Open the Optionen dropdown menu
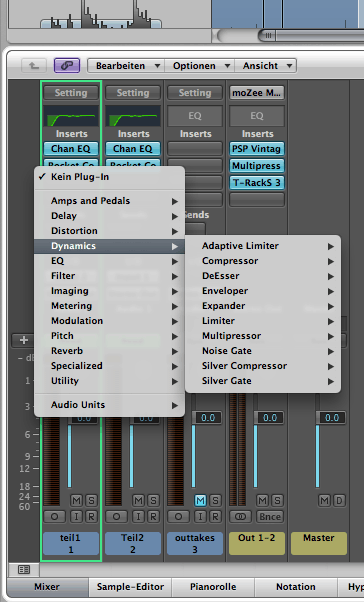 coord(199,66)
